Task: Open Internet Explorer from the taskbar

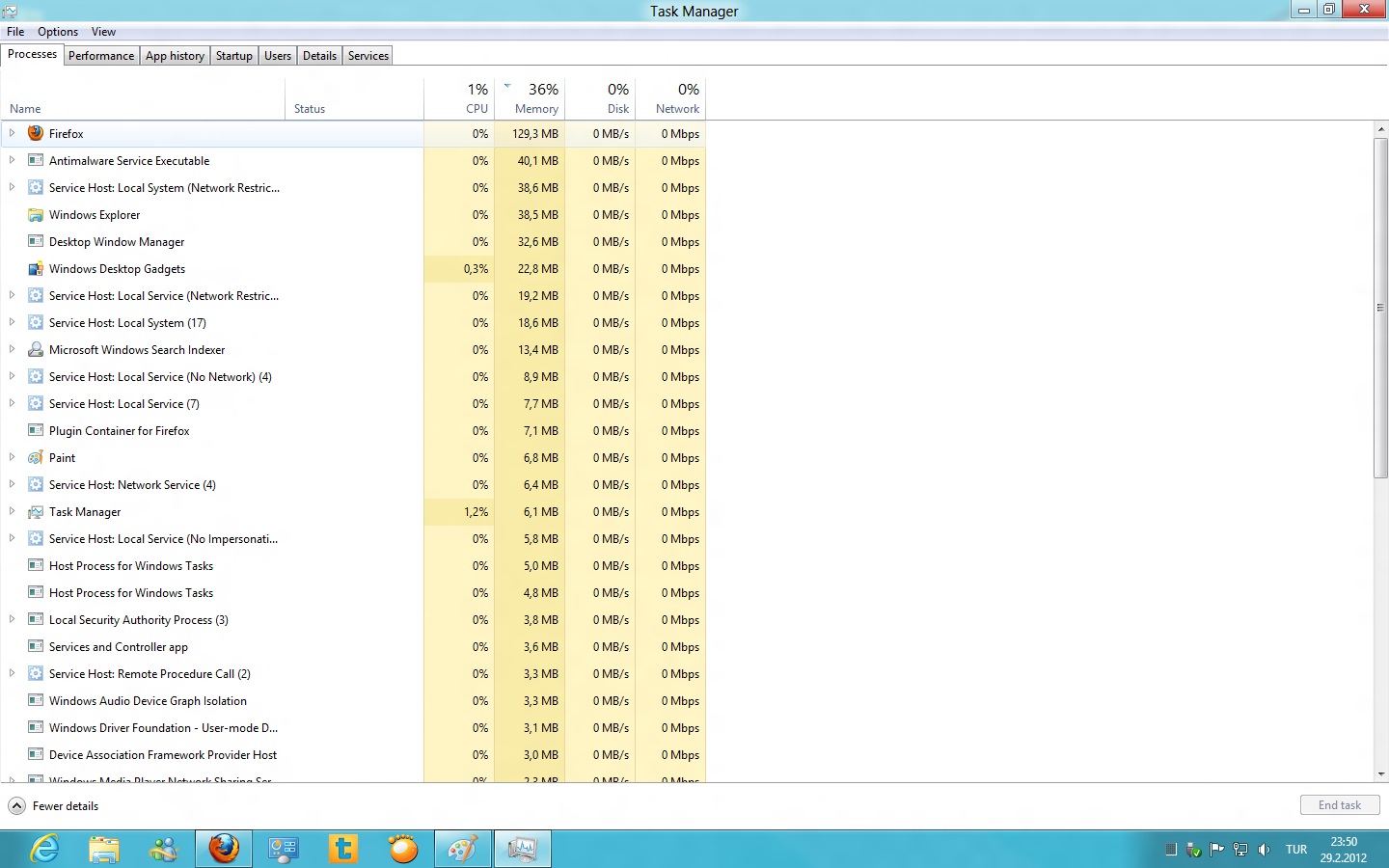Action: [44, 849]
